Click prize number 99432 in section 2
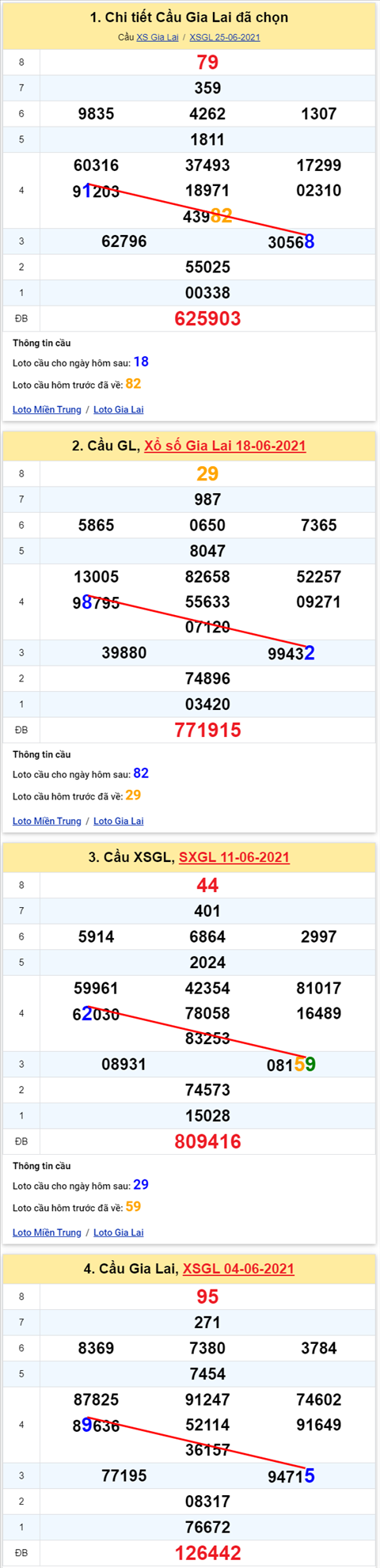380x1568 pixels. click(291, 654)
